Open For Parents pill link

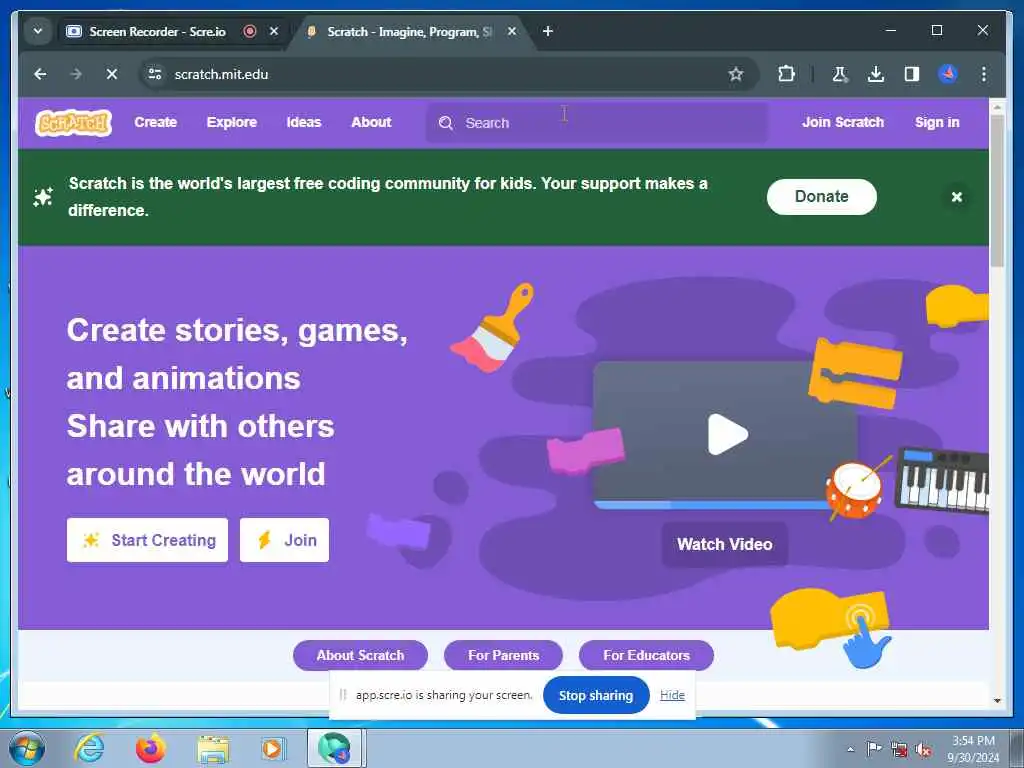coord(504,655)
